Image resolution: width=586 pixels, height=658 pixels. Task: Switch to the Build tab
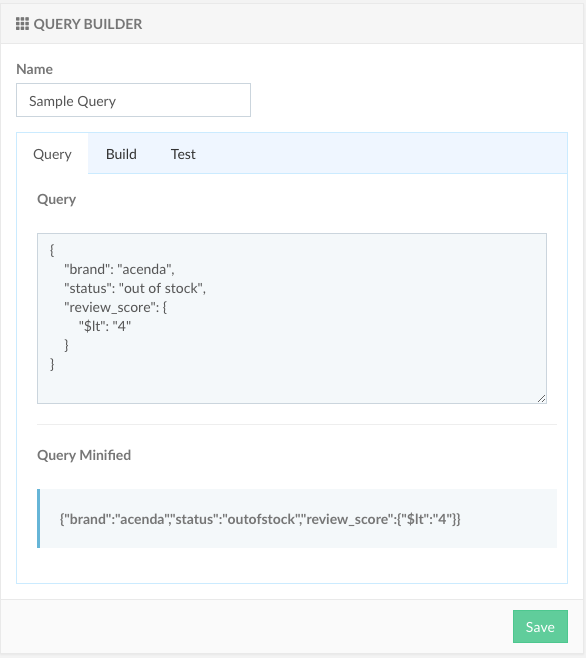point(121,154)
